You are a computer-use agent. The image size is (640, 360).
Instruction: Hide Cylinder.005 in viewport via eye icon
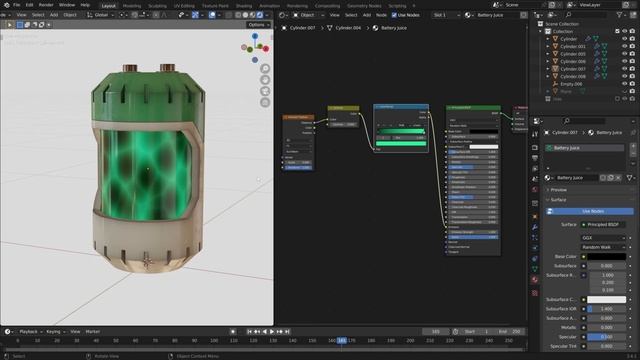(x=624, y=54)
